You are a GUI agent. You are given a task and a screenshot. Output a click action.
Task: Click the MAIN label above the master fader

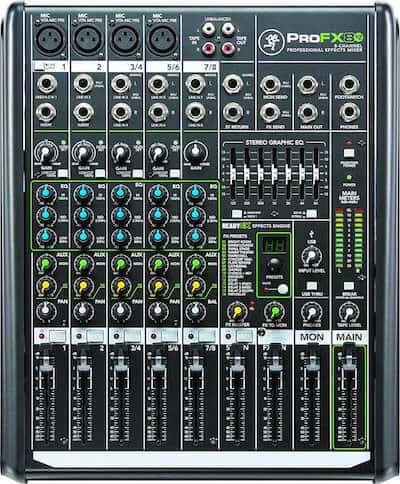(349, 337)
